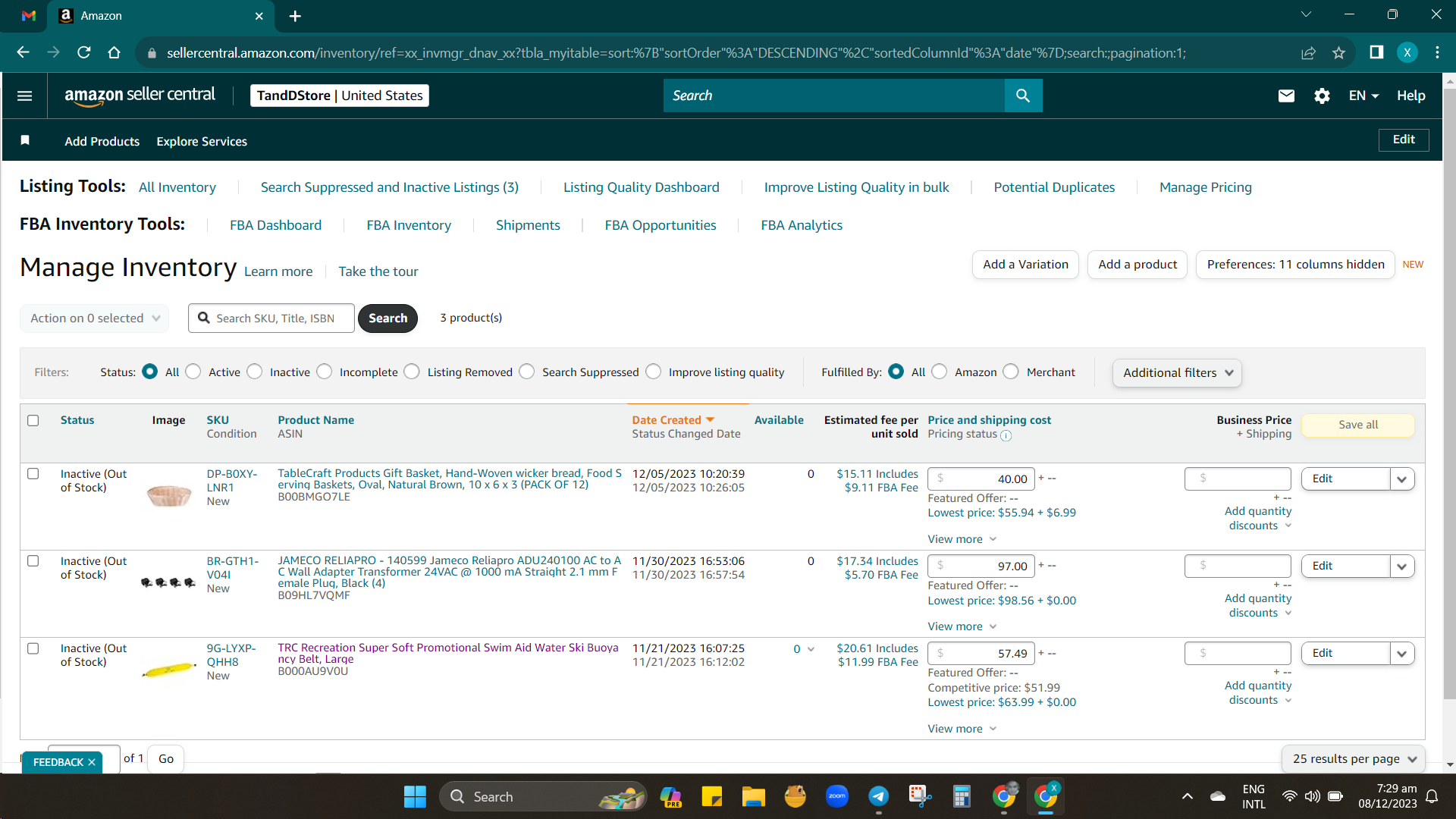Edit the 40.00 price field for TableCraft
This screenshot has width=1456, height=819.
tap(981, 479)
